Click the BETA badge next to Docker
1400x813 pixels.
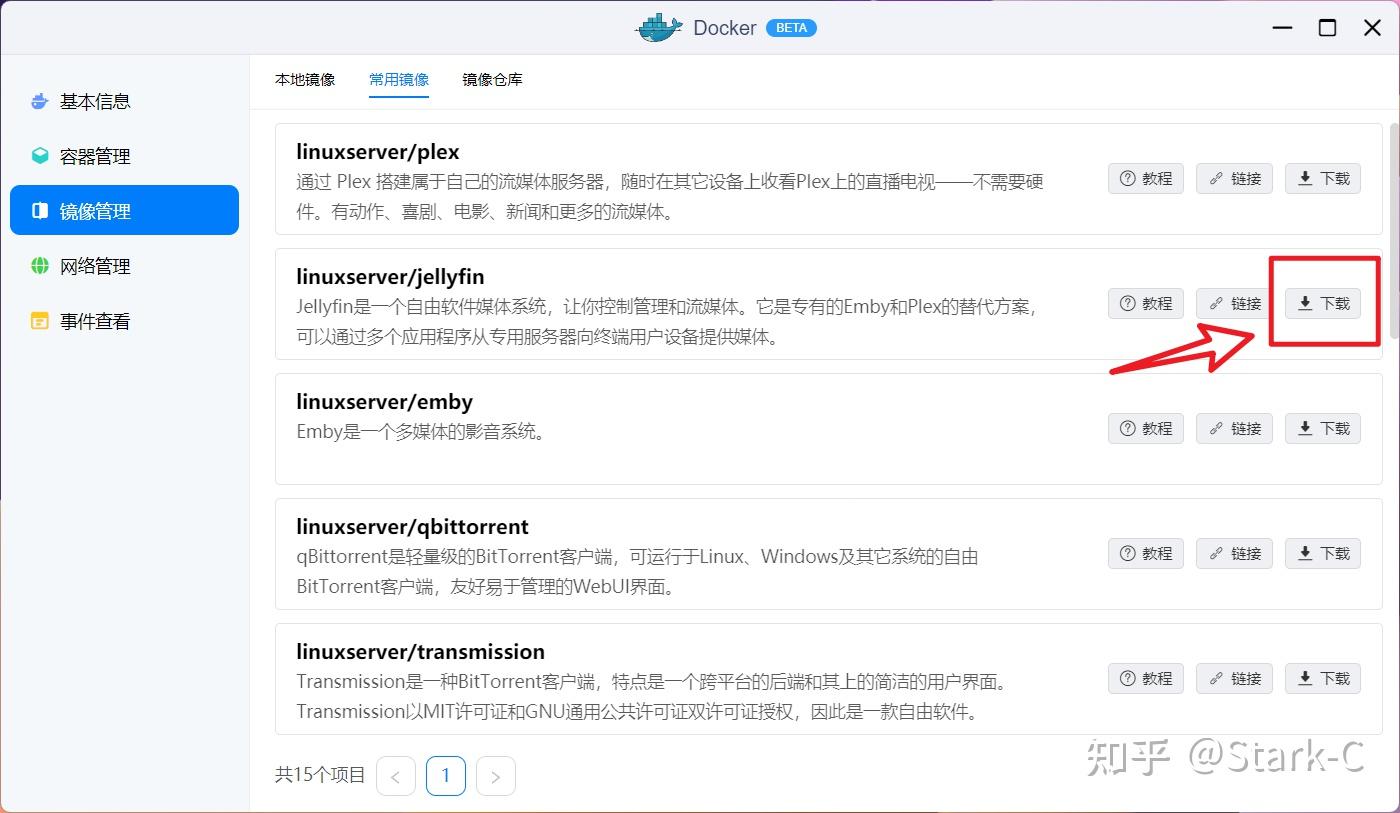791,27
